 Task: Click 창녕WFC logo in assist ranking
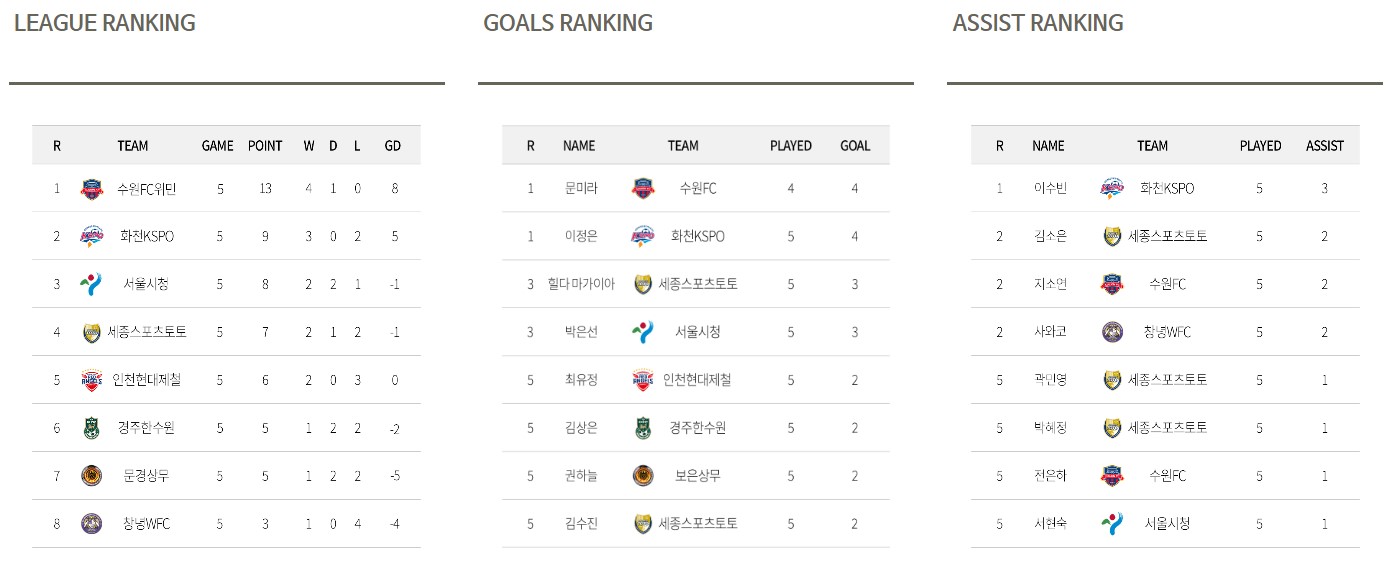[x=1112, y=332]
